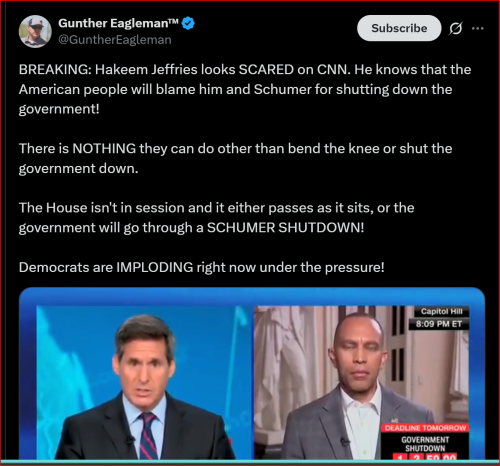Click the 'GOVERNMENT SHUTDOWN' countdown box

[x=425, y=444]
